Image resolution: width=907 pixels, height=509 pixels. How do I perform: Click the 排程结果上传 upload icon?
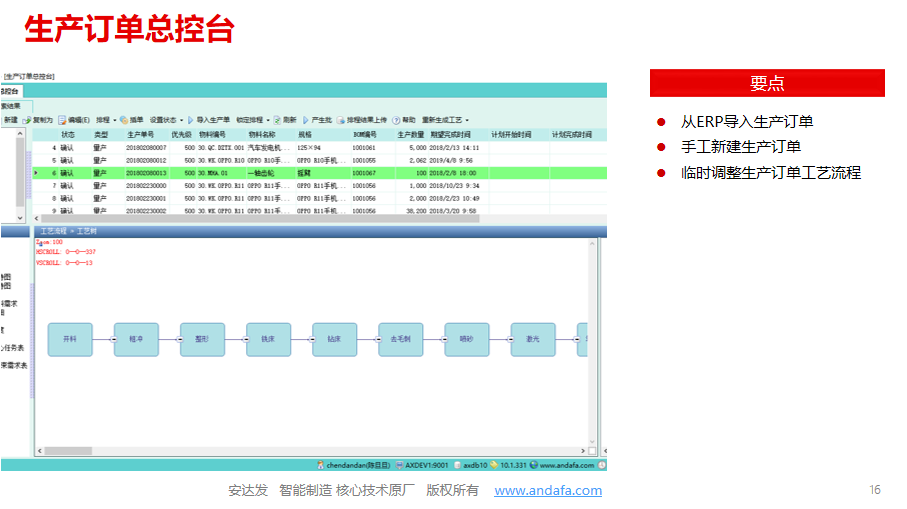point(341,120)
